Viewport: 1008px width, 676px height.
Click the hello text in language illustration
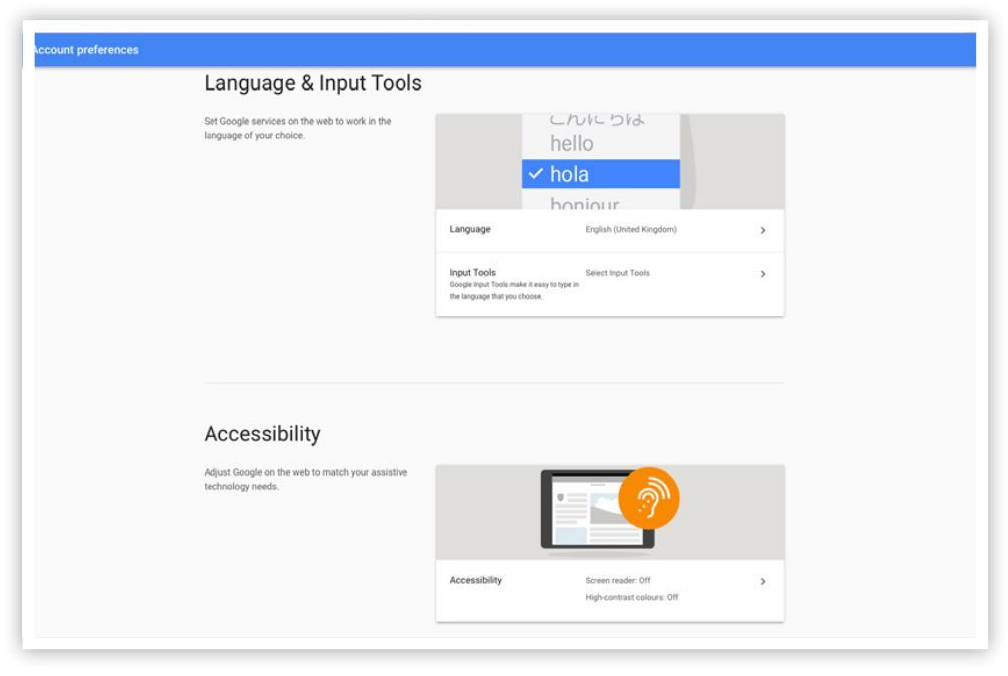[572, 144]
